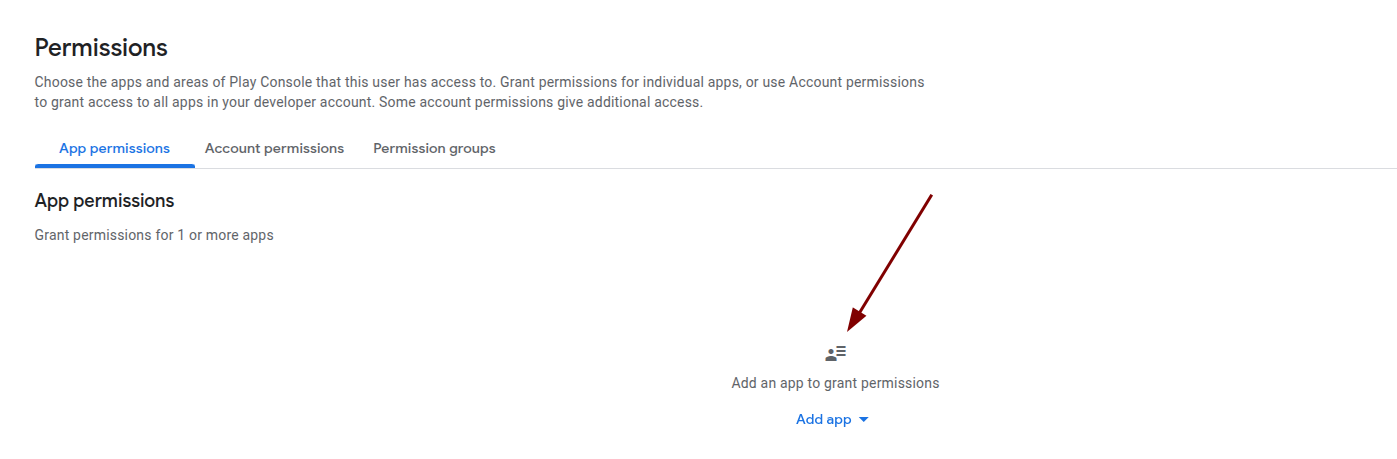Click the Permissions page heading
Screen dimensions: 1397x459
101,47
